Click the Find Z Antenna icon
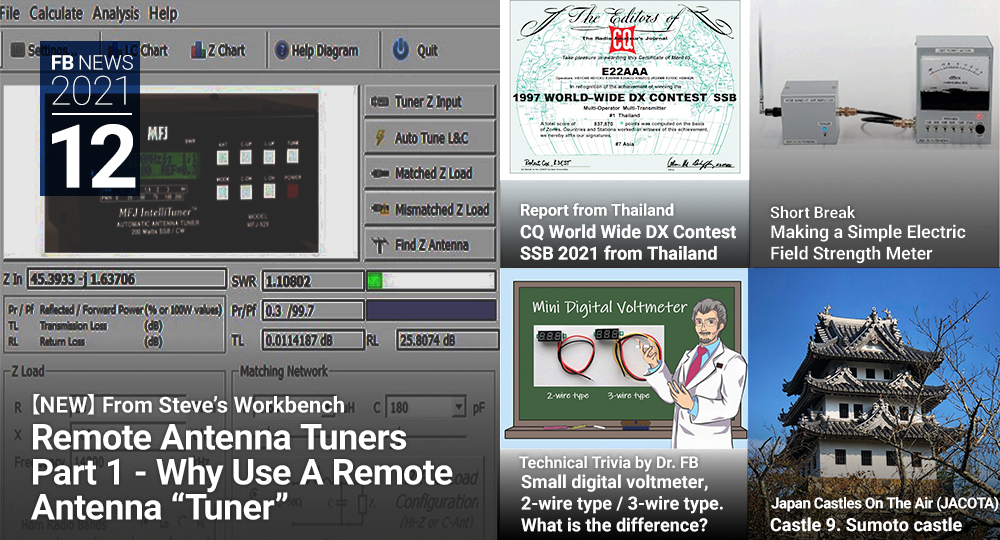1000x540 pixels. (379, 245)
